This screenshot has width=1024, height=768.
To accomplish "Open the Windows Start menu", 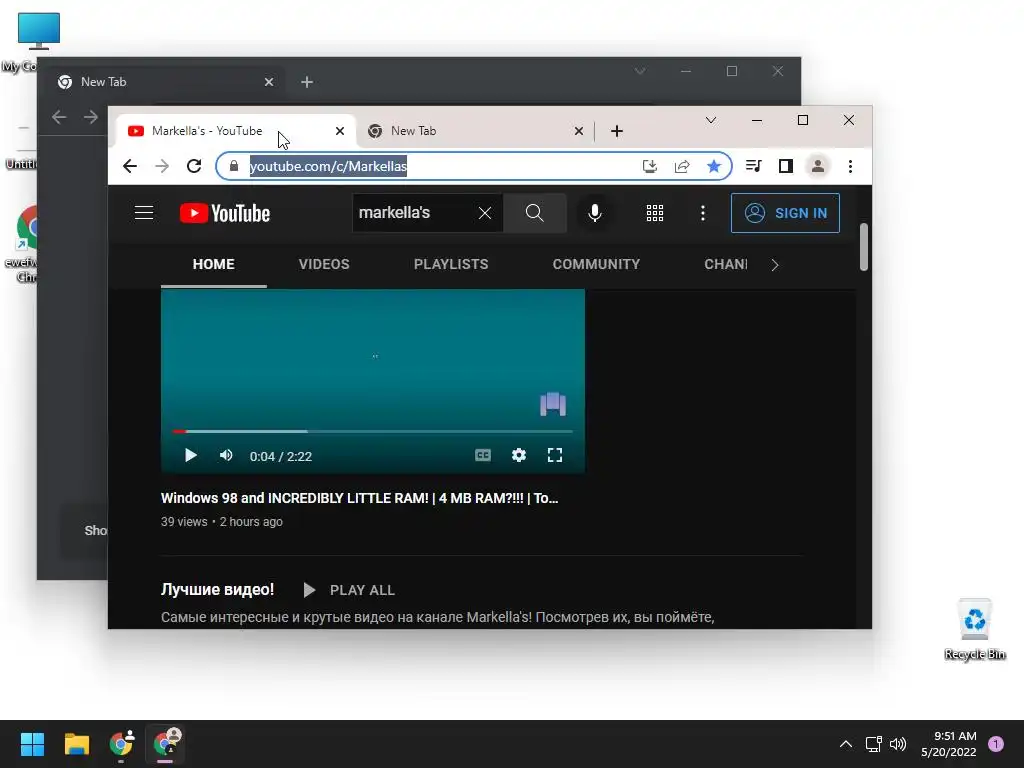I will click(x=32, y=744).
